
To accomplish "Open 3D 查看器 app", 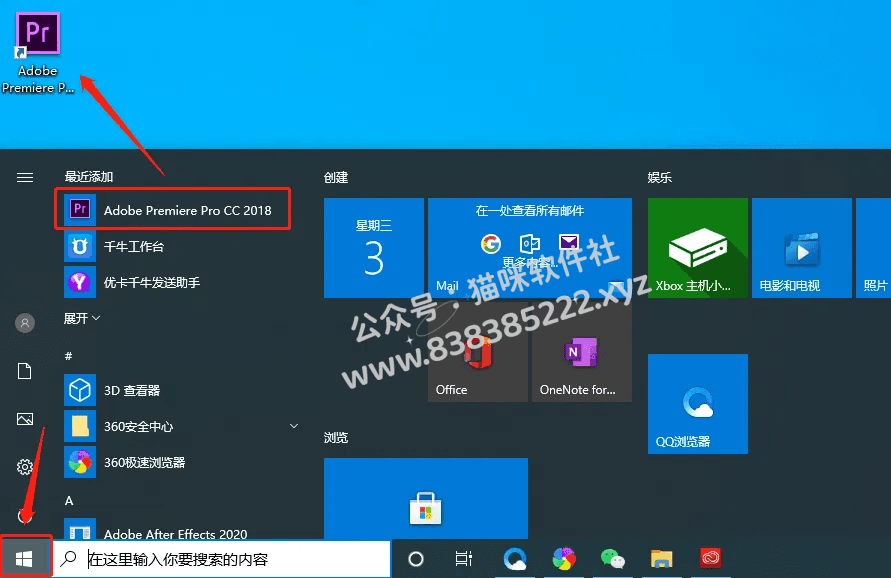I will tap(176, 390).
